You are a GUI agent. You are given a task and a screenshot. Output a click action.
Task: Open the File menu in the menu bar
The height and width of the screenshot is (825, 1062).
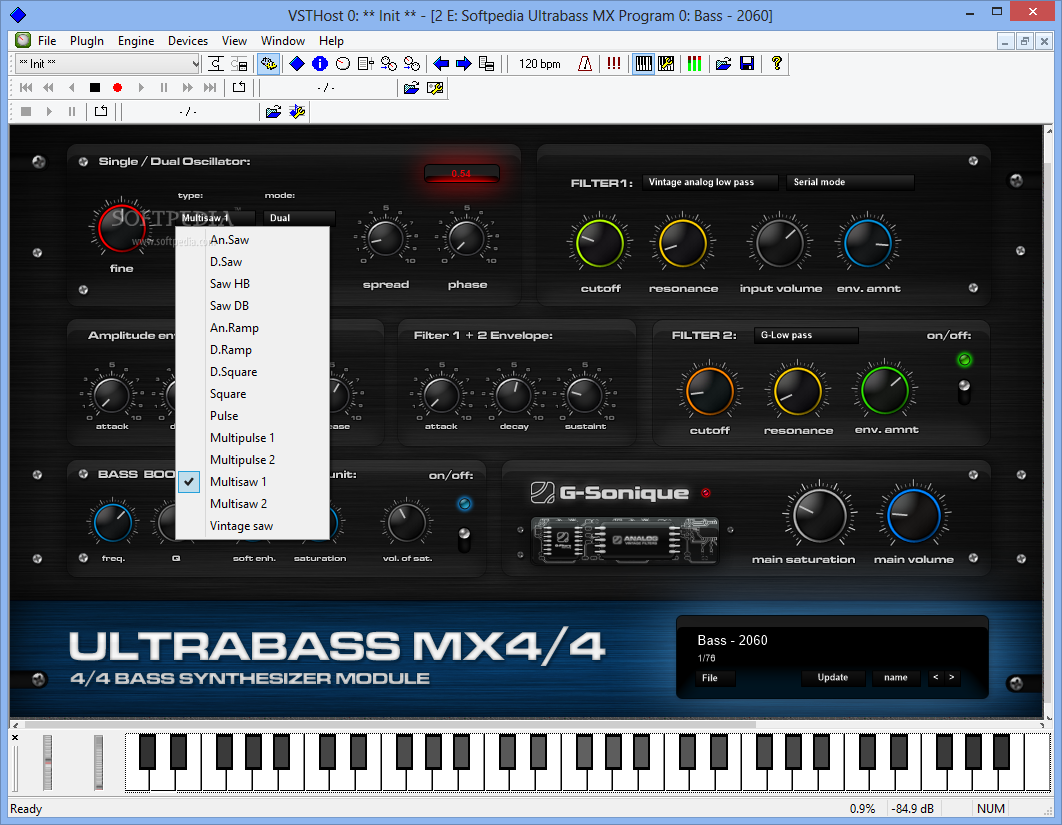pyautogui.click(x=47, y=41)
